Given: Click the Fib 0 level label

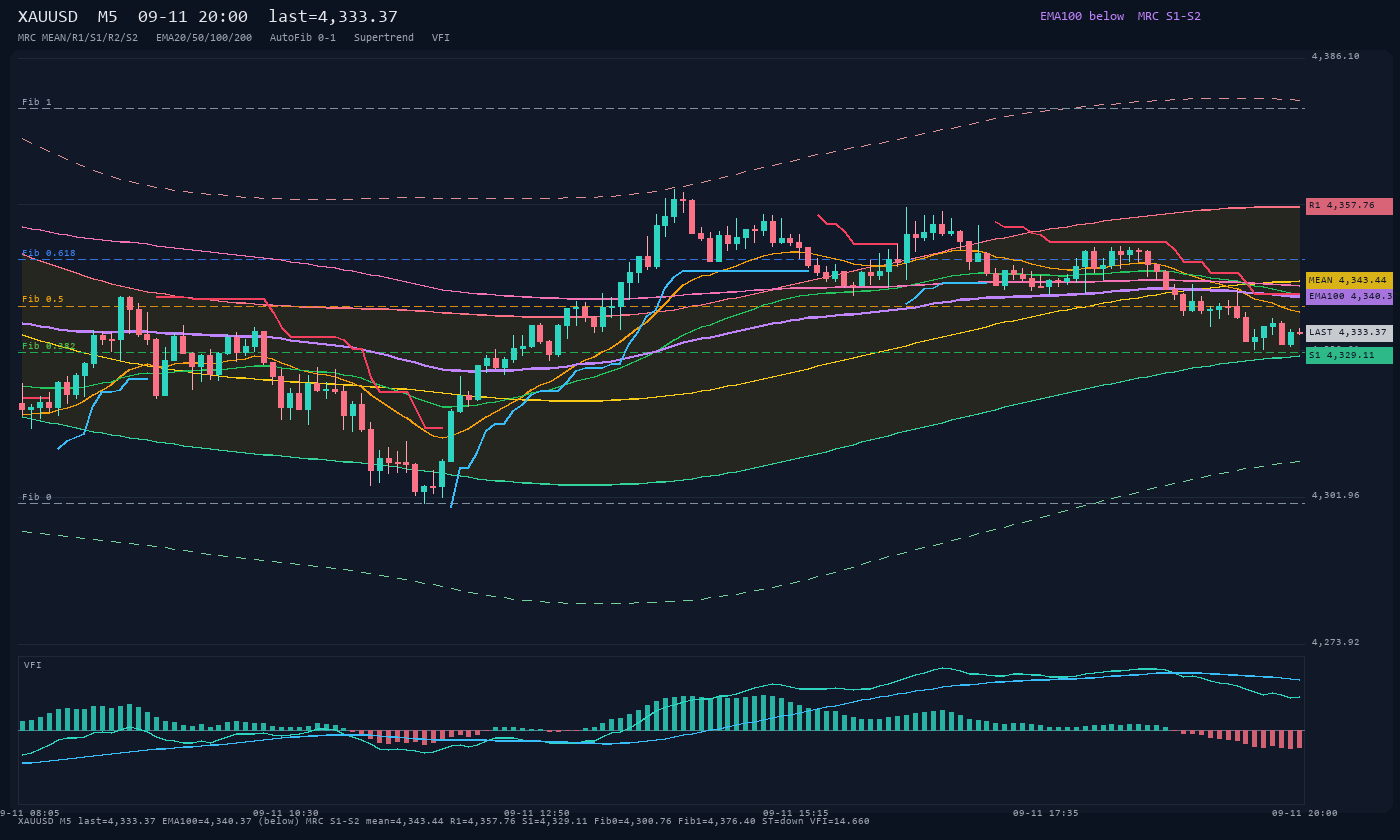Looking at the screenshot, I should (37, 497).
